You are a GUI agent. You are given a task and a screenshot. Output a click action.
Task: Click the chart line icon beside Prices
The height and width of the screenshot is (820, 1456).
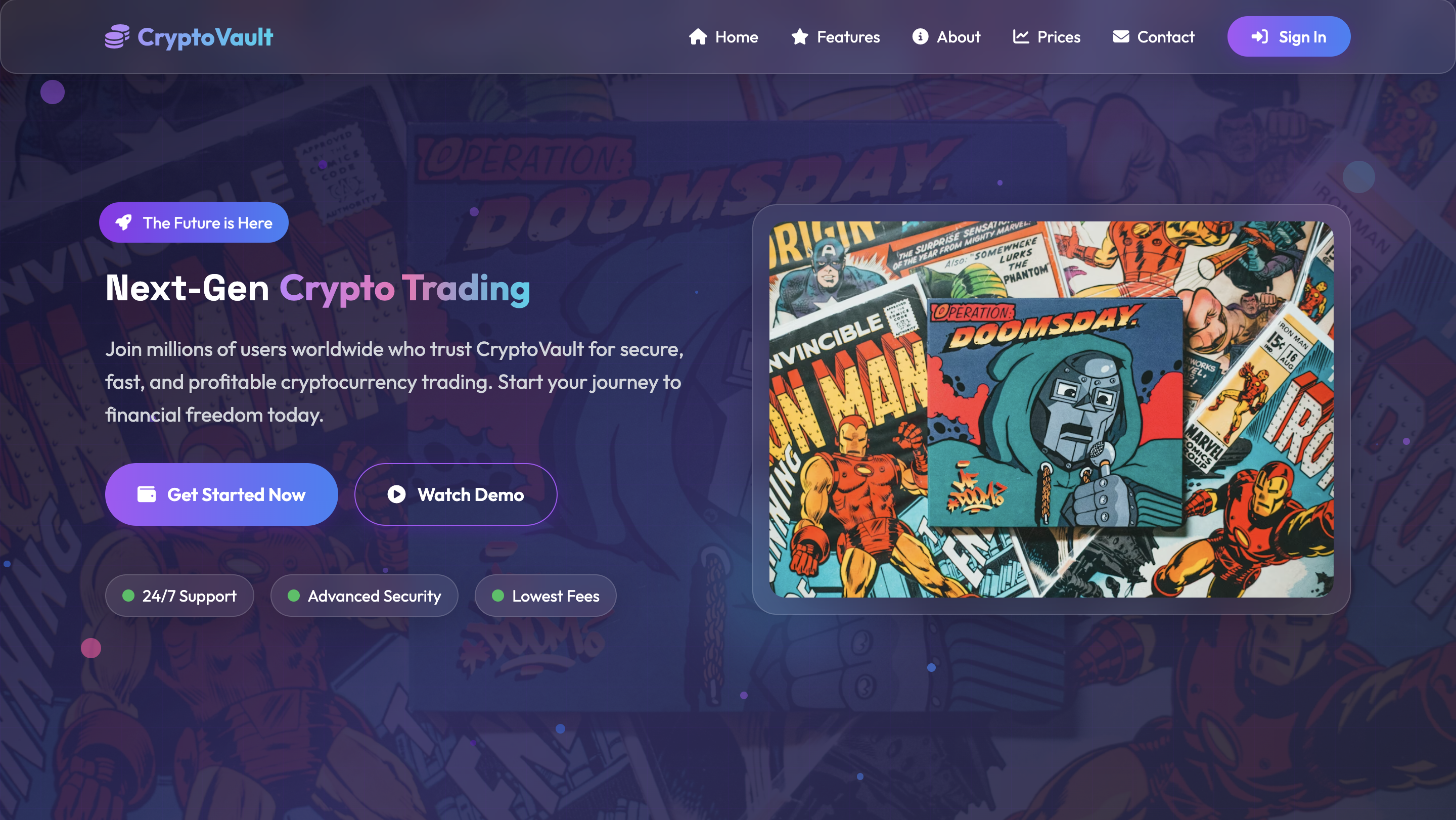click(1021, 37)
